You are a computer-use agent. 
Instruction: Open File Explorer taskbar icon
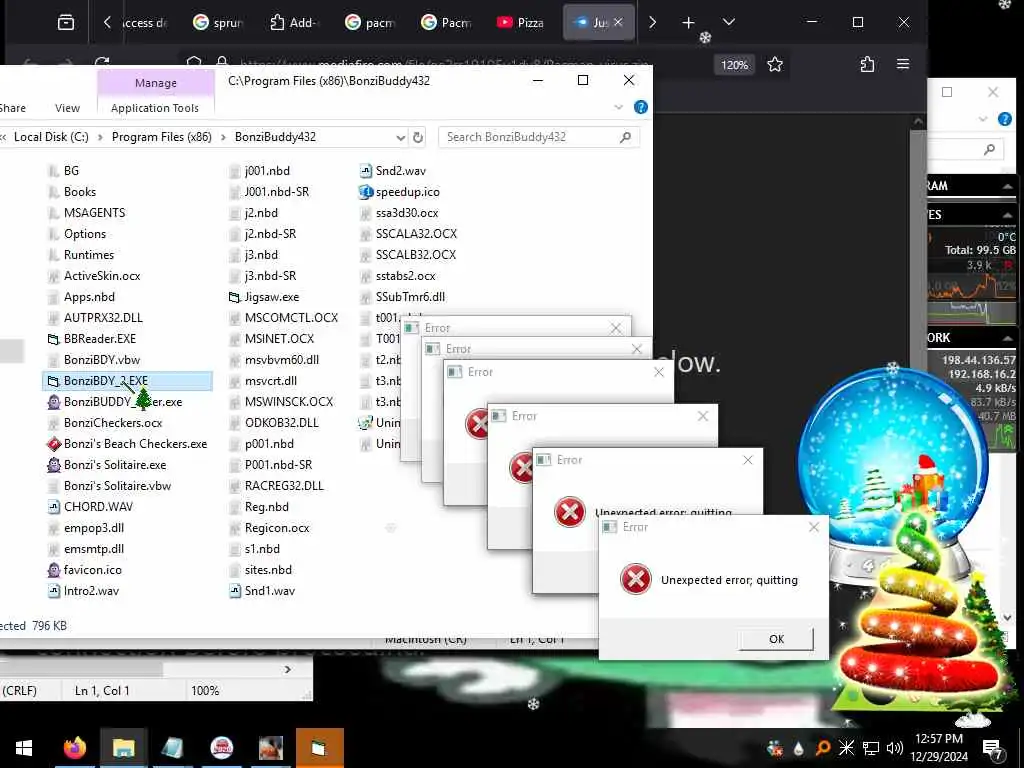123,748
